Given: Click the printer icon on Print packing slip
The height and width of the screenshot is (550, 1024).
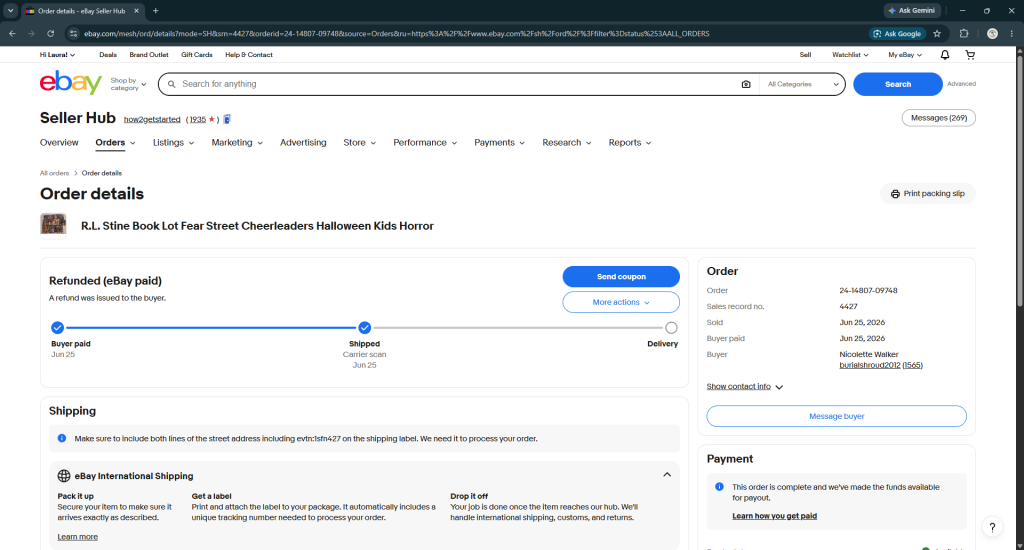Looking at the screenshot, I should coord(895,194).
